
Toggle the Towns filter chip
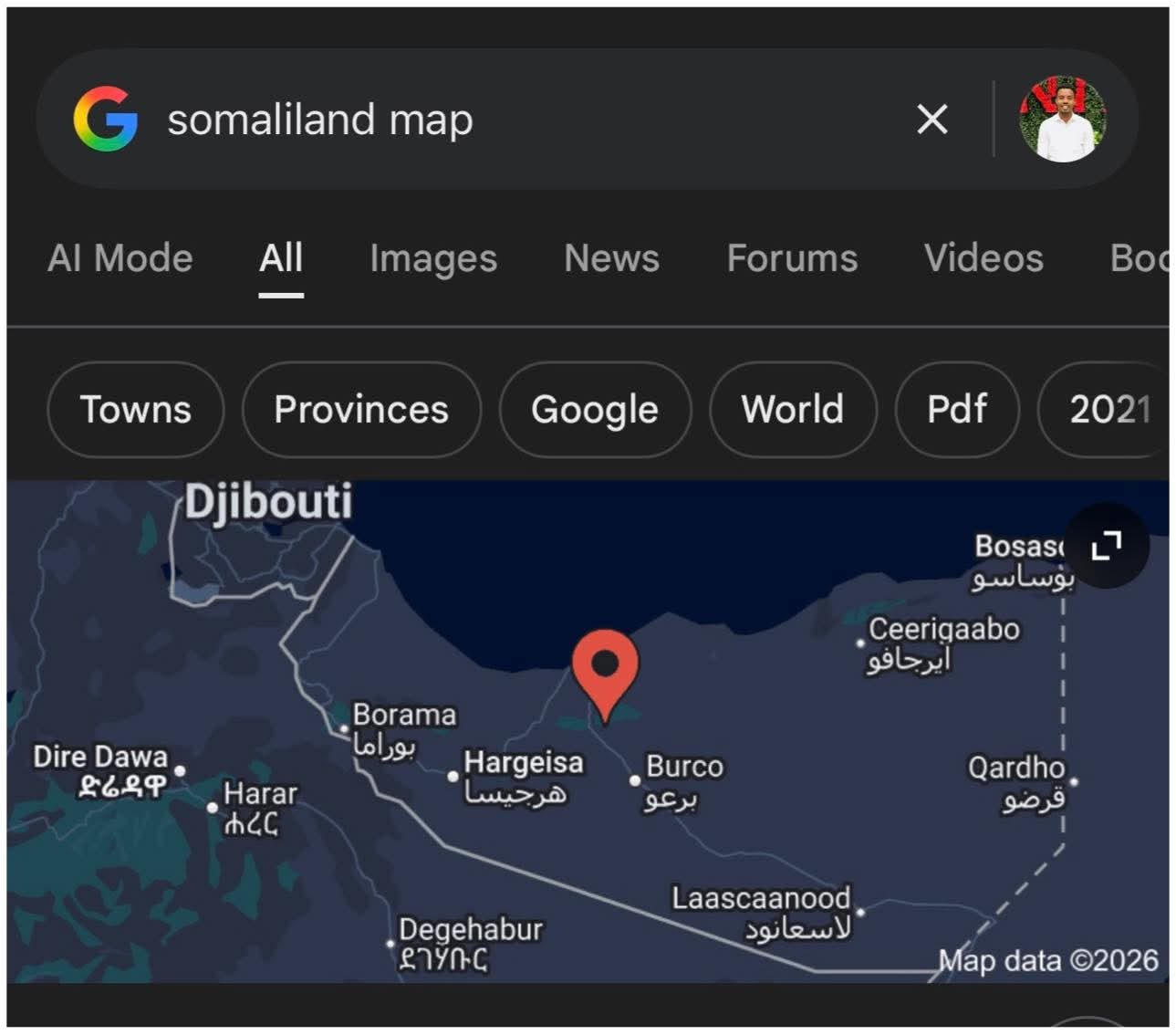pyautogui.click(x=135, y=410)
